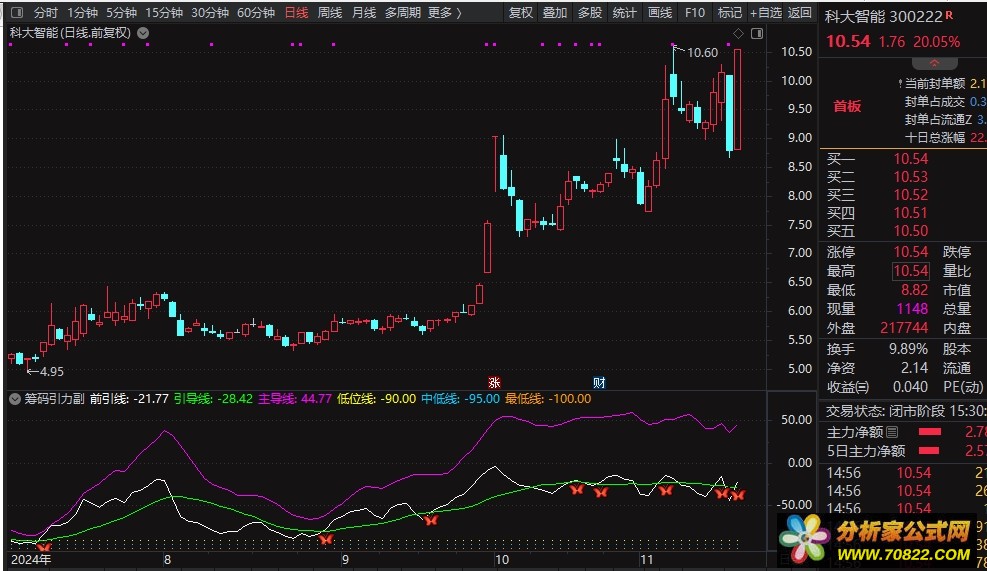Select the 60分钟 period

[x=256, y=13]
